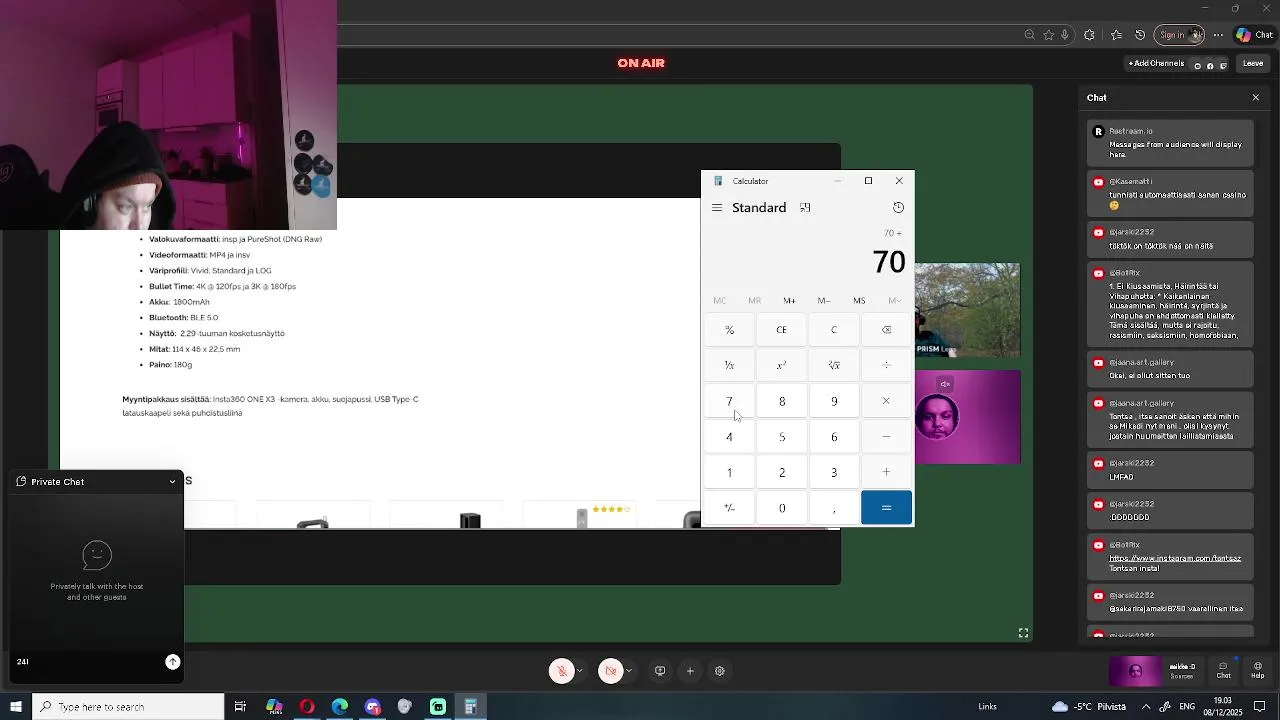The height and width of the screenshot is (720, 1280).
Task: Toggle Calculator keep-on-top mode icon
Action: (805, 208)
